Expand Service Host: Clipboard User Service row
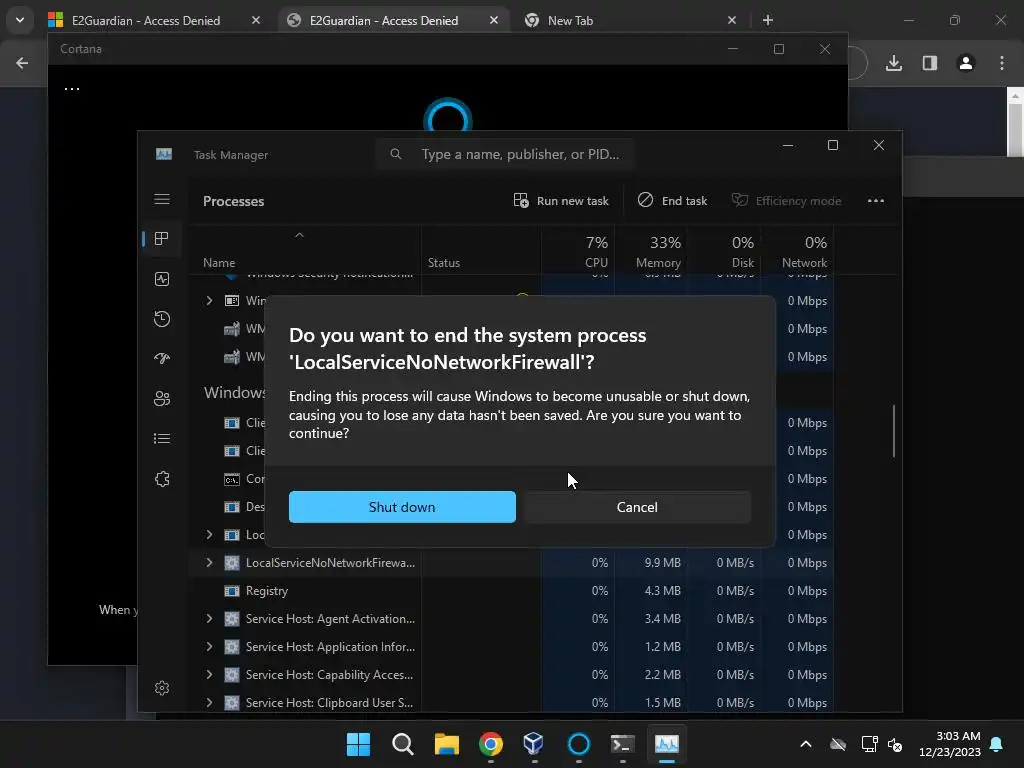This screenshot has height=768, width=1024. [209, 703]
